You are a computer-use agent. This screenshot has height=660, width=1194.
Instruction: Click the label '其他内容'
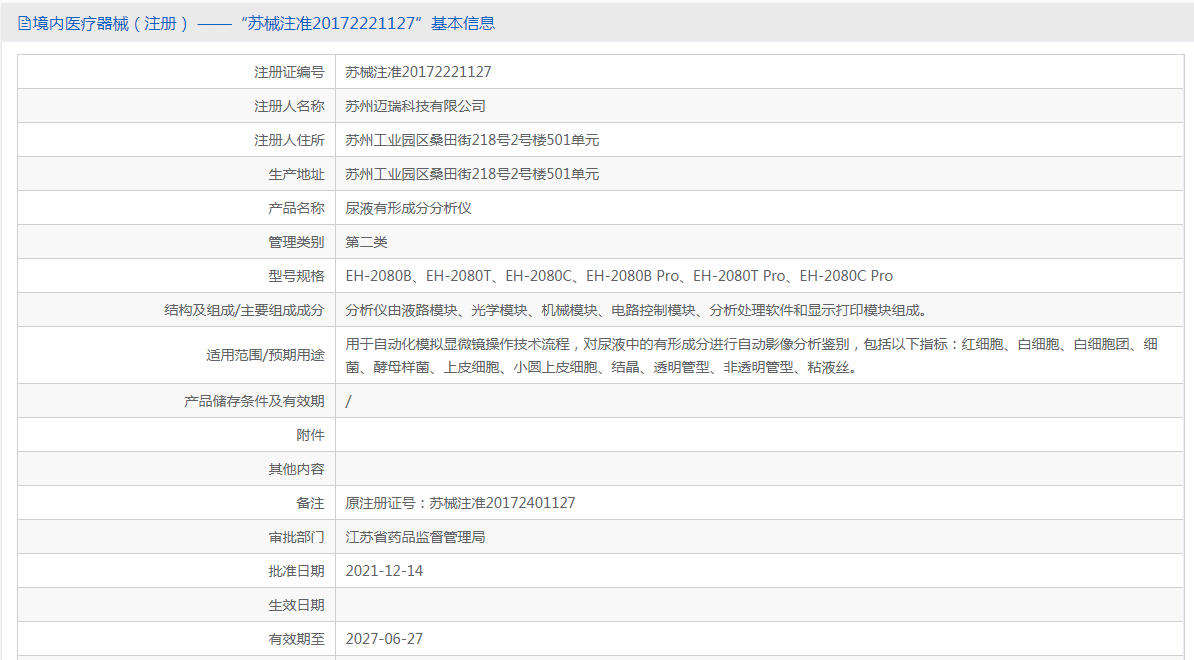coord(295,470)
